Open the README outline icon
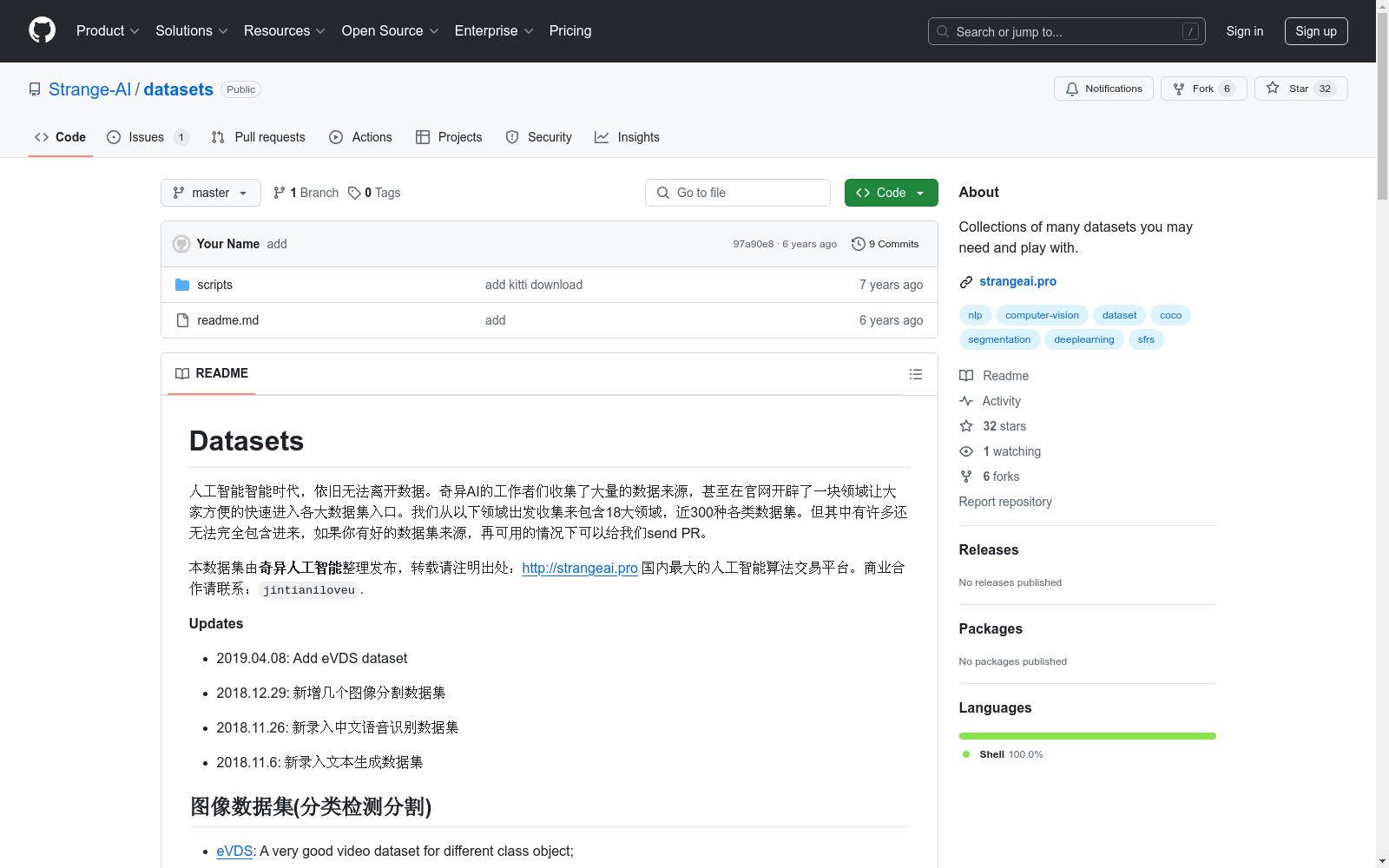 tap(915, 374)
